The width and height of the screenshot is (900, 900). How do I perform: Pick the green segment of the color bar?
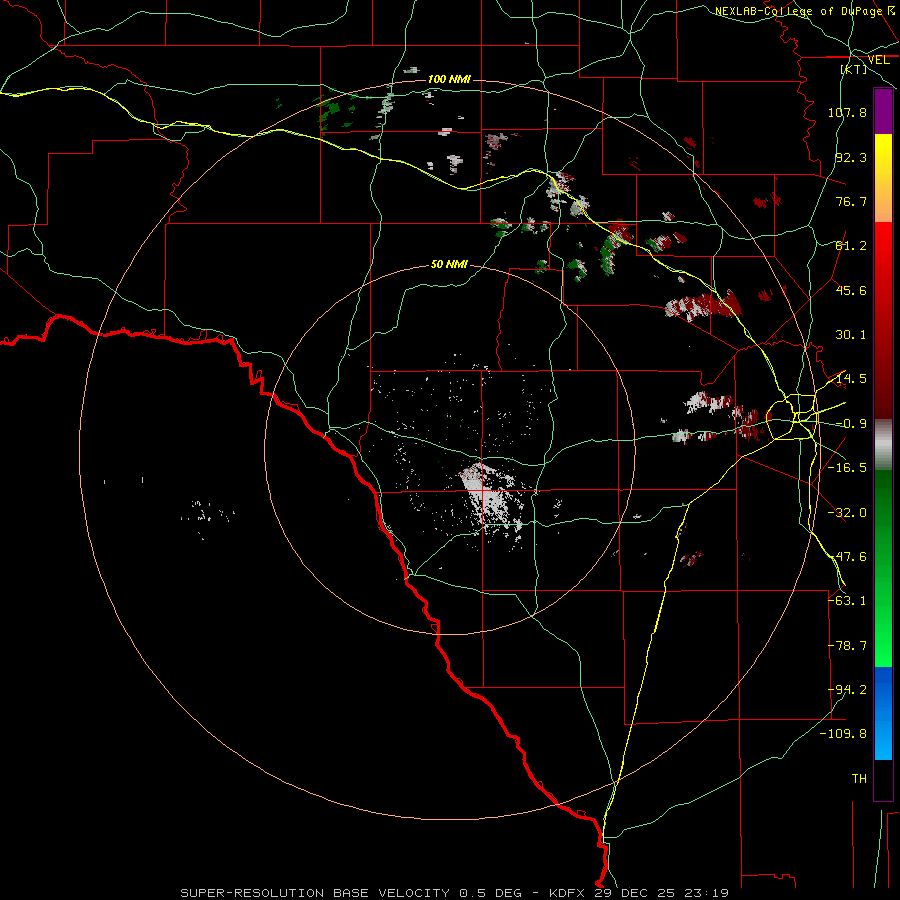click(883, 568)
